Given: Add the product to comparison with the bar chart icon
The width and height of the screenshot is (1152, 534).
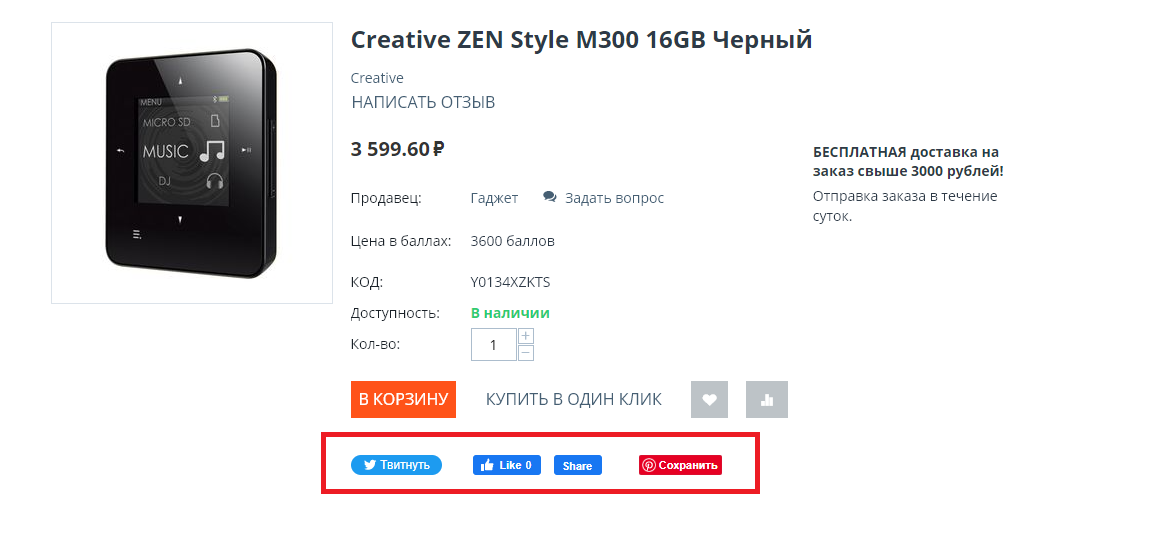Looking at the screenshot, I should (769, 399).
